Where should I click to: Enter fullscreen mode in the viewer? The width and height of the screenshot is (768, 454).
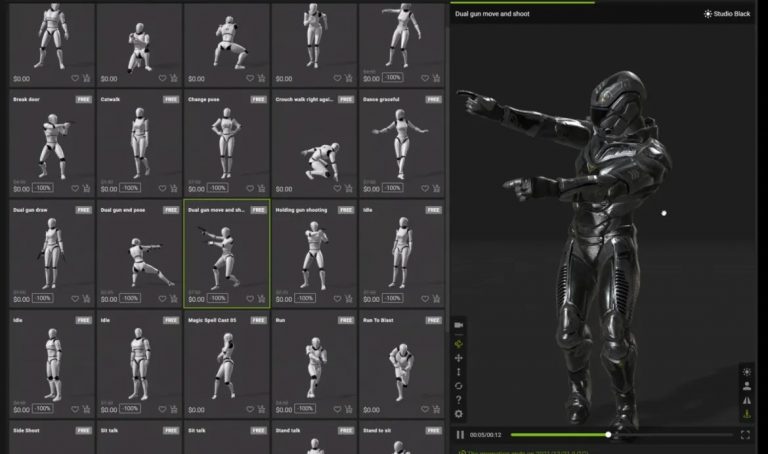745,435
